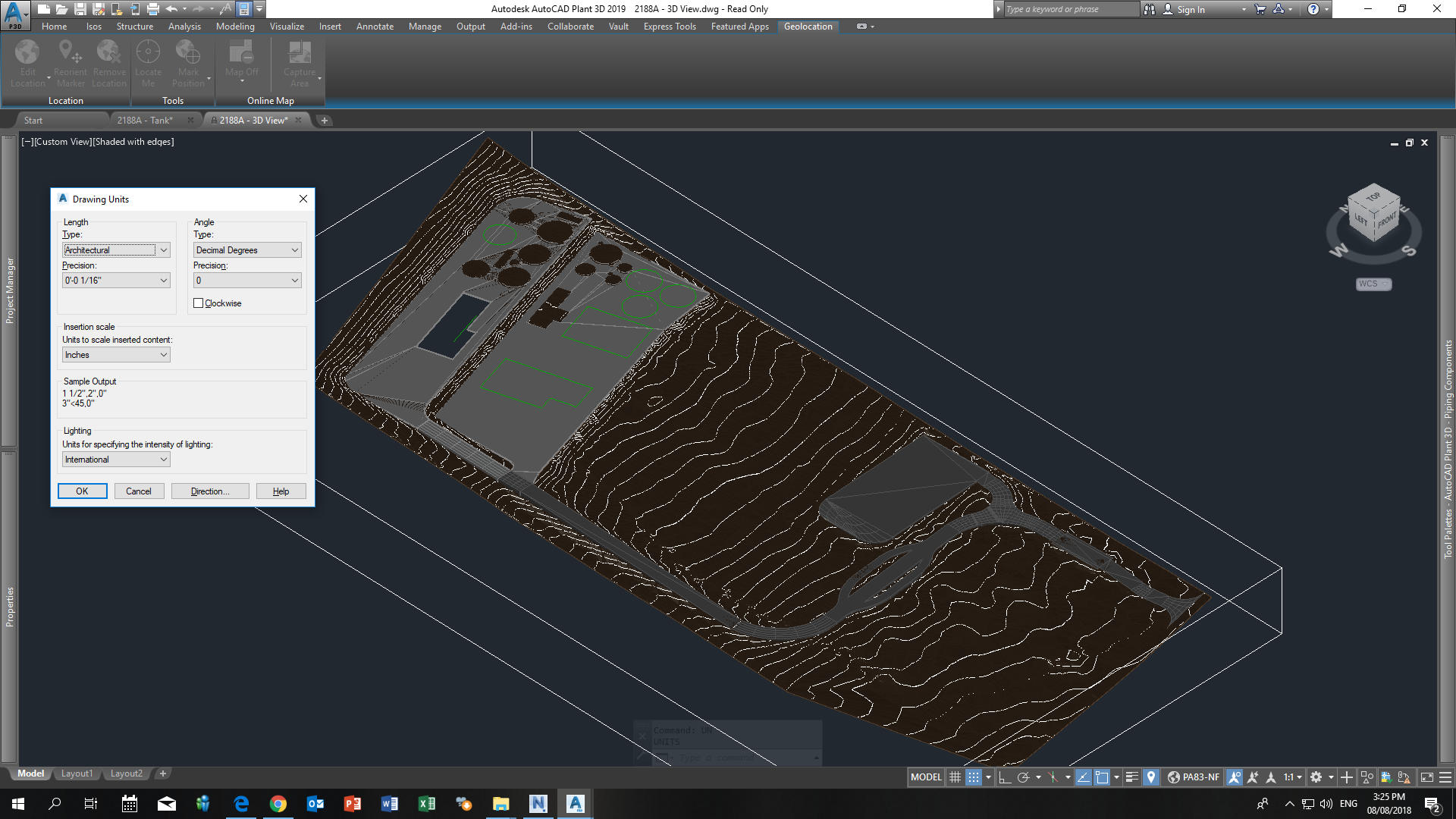1456x819 pixels.
Task: Open the Length Precision dropdown
Action: [x=116, y=281]
